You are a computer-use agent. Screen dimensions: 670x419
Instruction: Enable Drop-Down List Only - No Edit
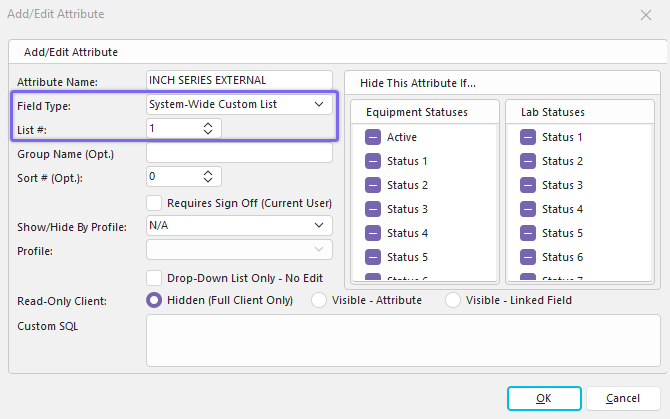coord(155,278)
